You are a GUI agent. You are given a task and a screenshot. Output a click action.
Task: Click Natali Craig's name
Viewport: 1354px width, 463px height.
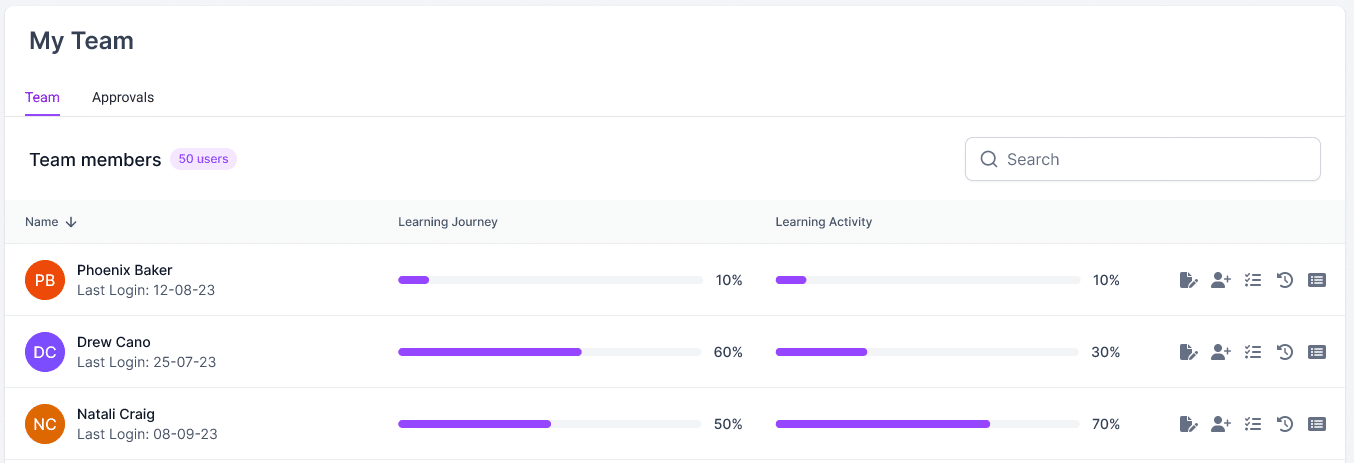point(116,414)
